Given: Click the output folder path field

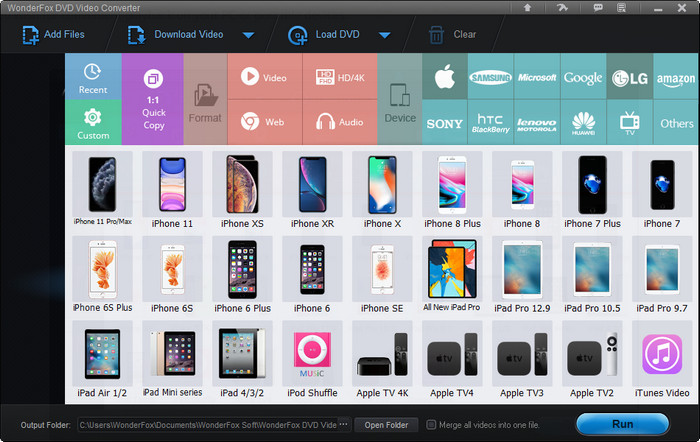Looking at the screenshot, I should point(208,425).
